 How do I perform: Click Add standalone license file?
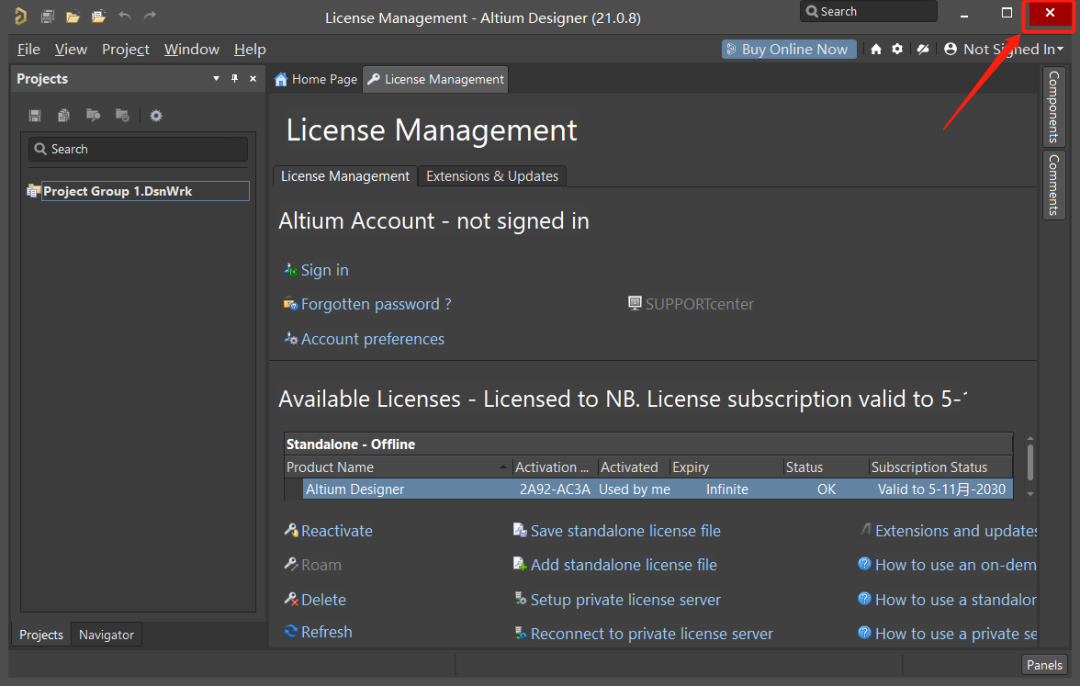[x=623, y=565]
